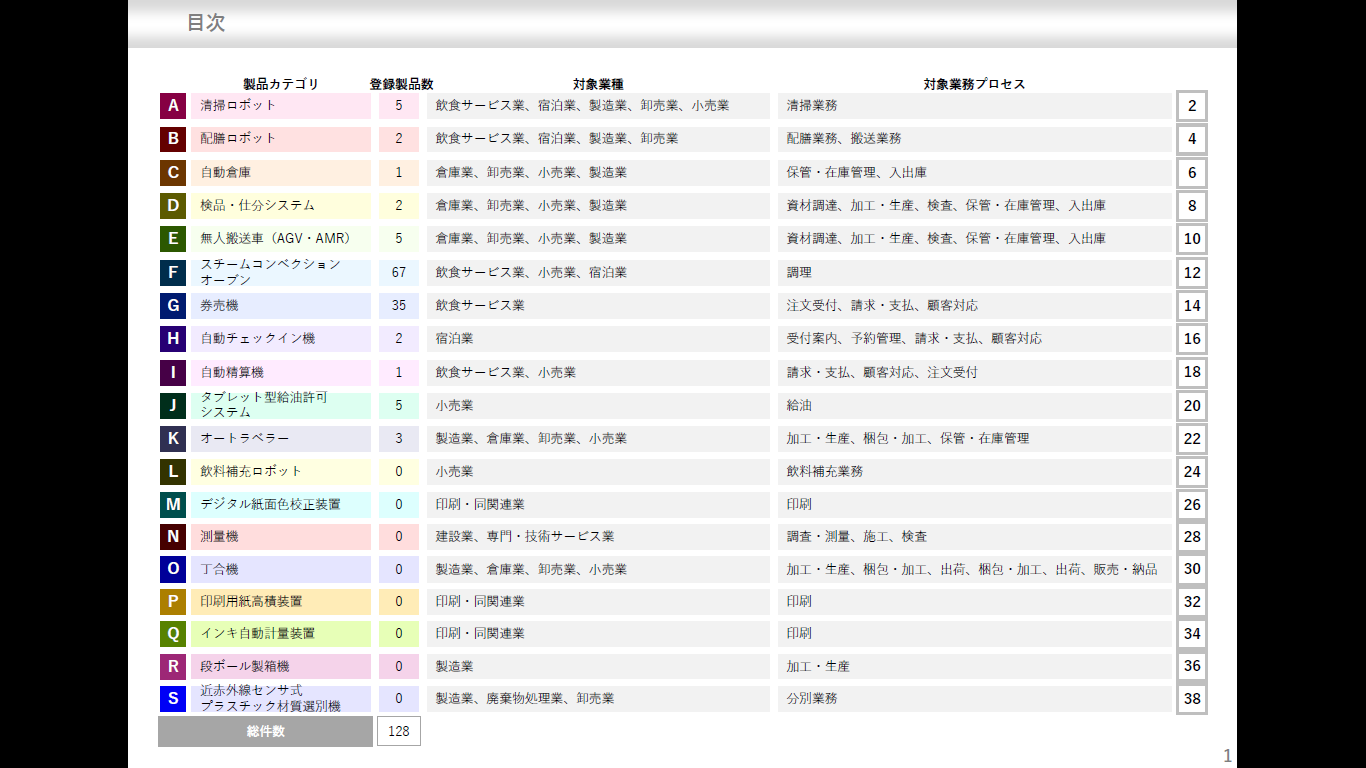Click page number box 14

[x=1192, y=306]
